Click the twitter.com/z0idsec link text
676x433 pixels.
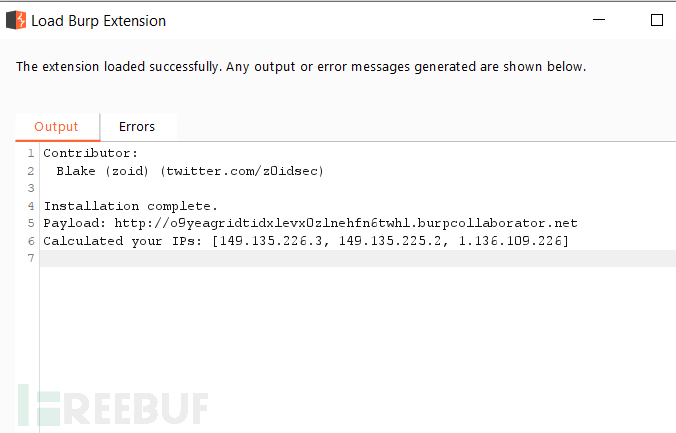242,171
